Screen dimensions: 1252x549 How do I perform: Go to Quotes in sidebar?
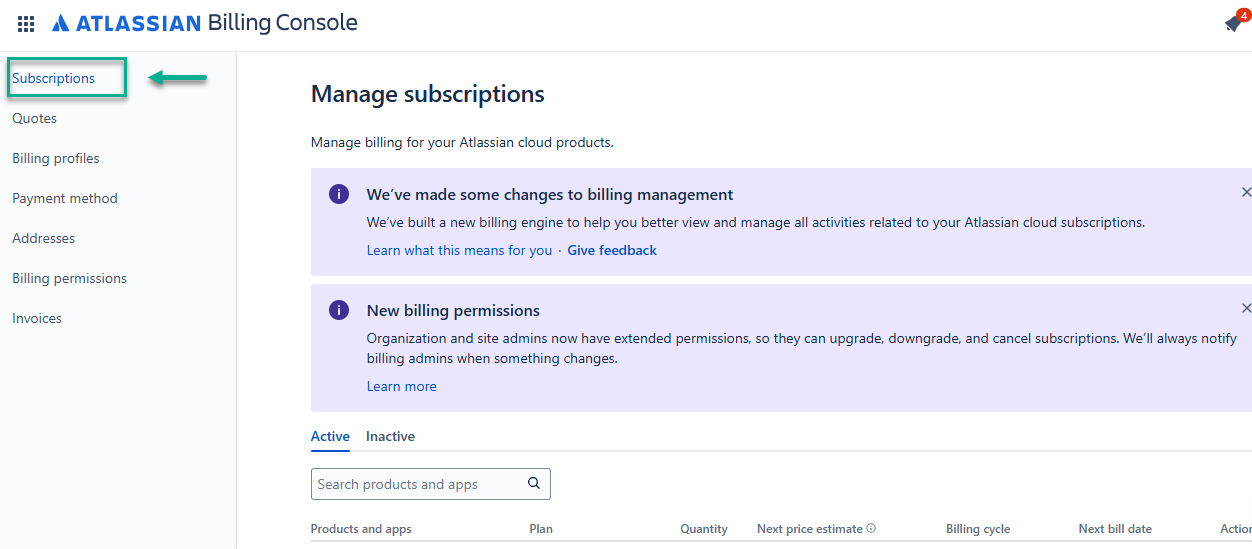tap(35, 118)
